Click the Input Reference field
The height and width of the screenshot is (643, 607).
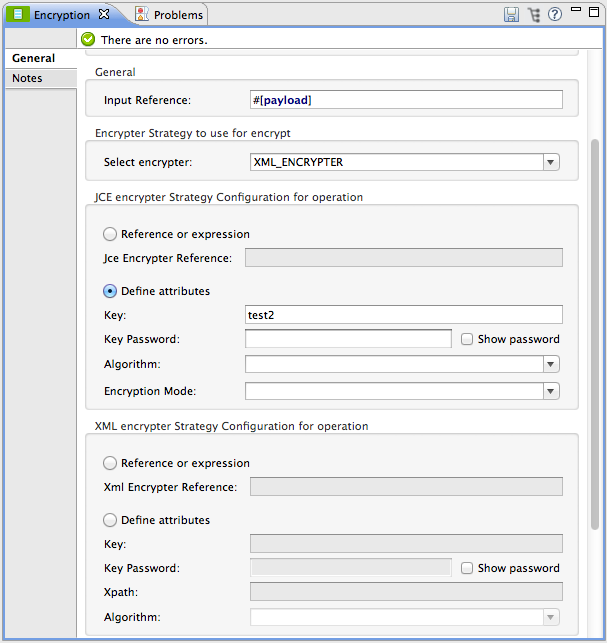(406, 100)
